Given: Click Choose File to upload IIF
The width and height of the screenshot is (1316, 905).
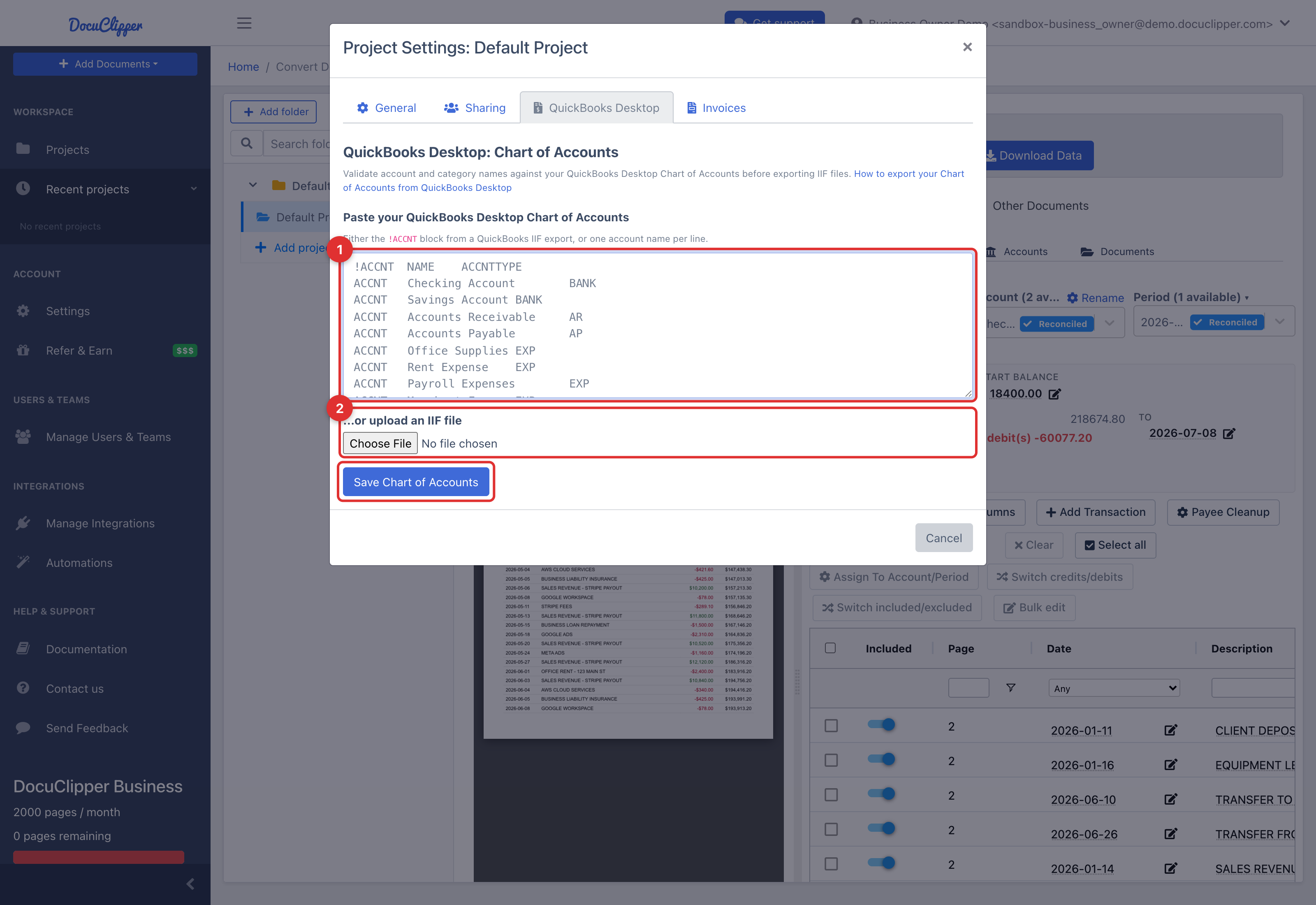Looking at the screenshot, I should tap(380, 443).
